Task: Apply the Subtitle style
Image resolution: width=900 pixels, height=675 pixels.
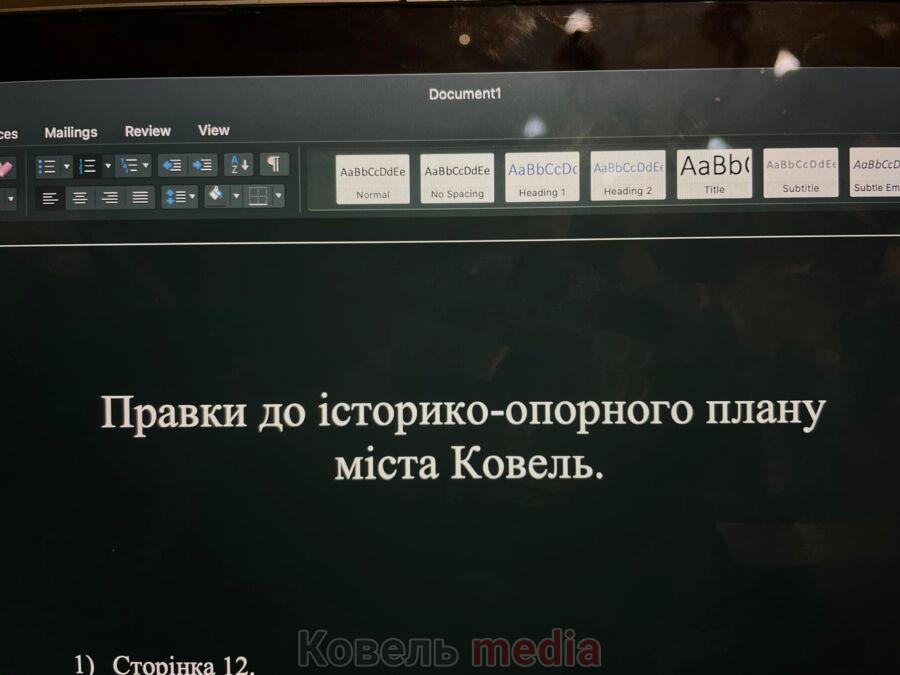Action: pos(801,173)
